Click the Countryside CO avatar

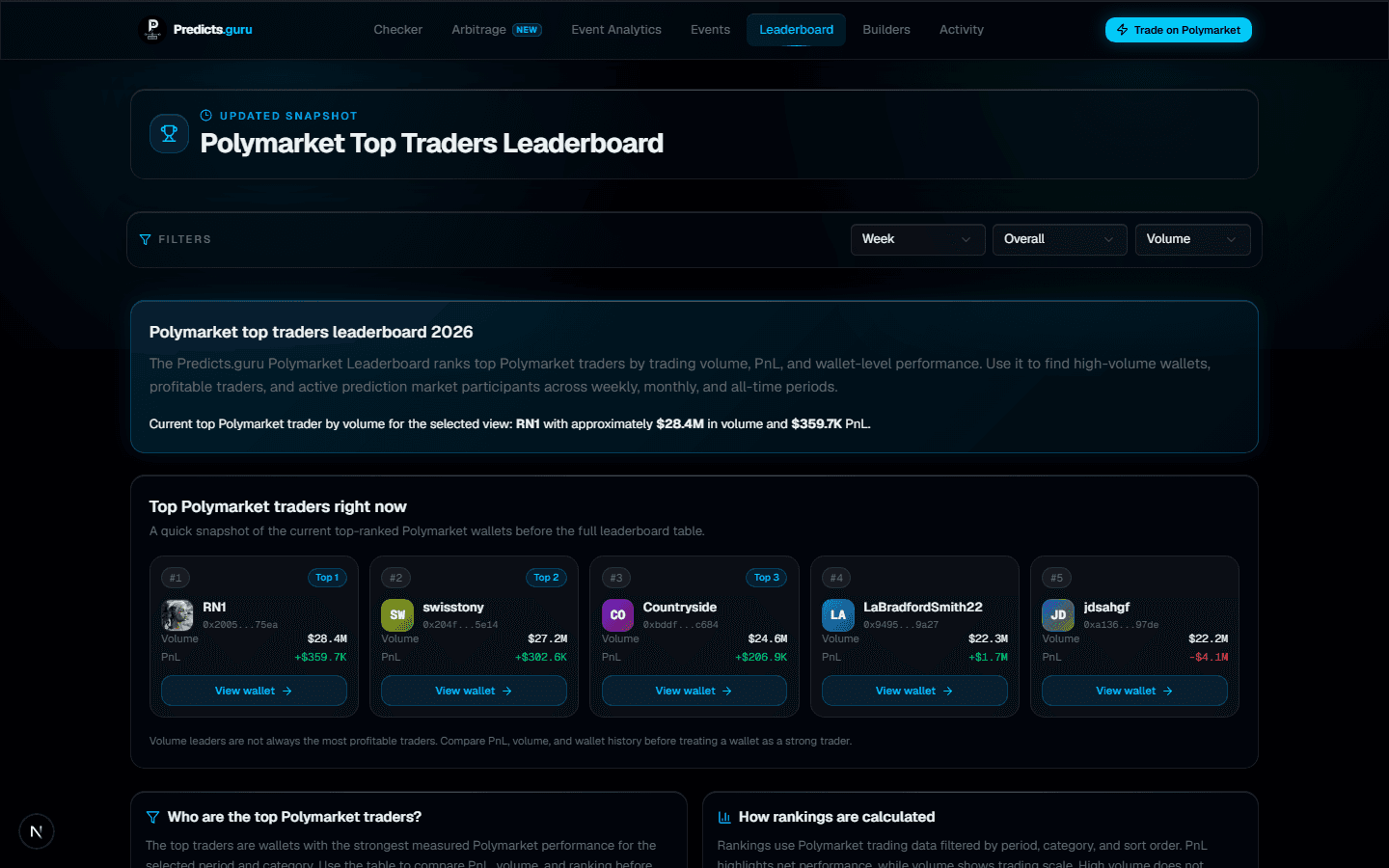point(618,615)
